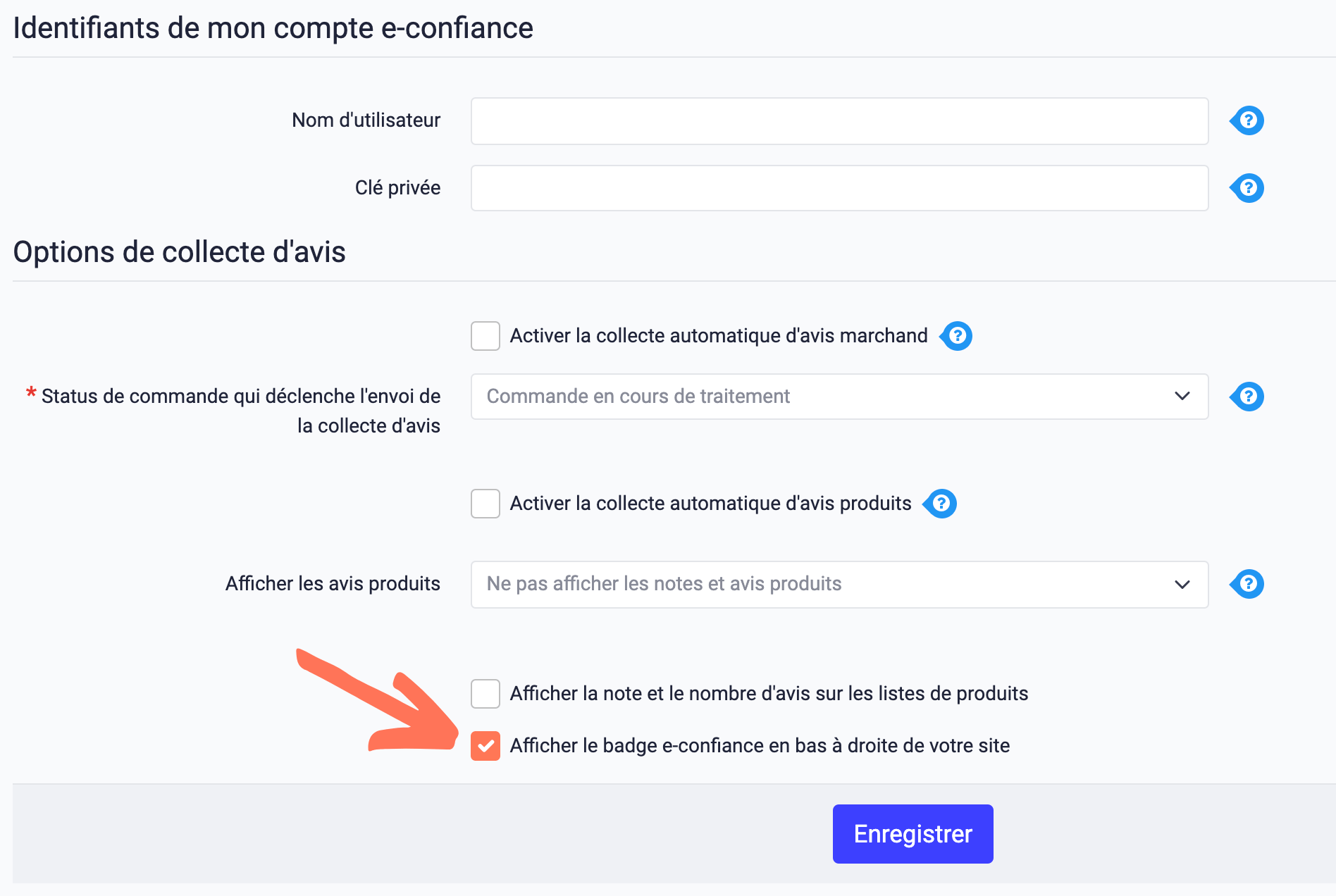Open help tooltip for Nom d'utilisateur

(x=1247, y=120)
